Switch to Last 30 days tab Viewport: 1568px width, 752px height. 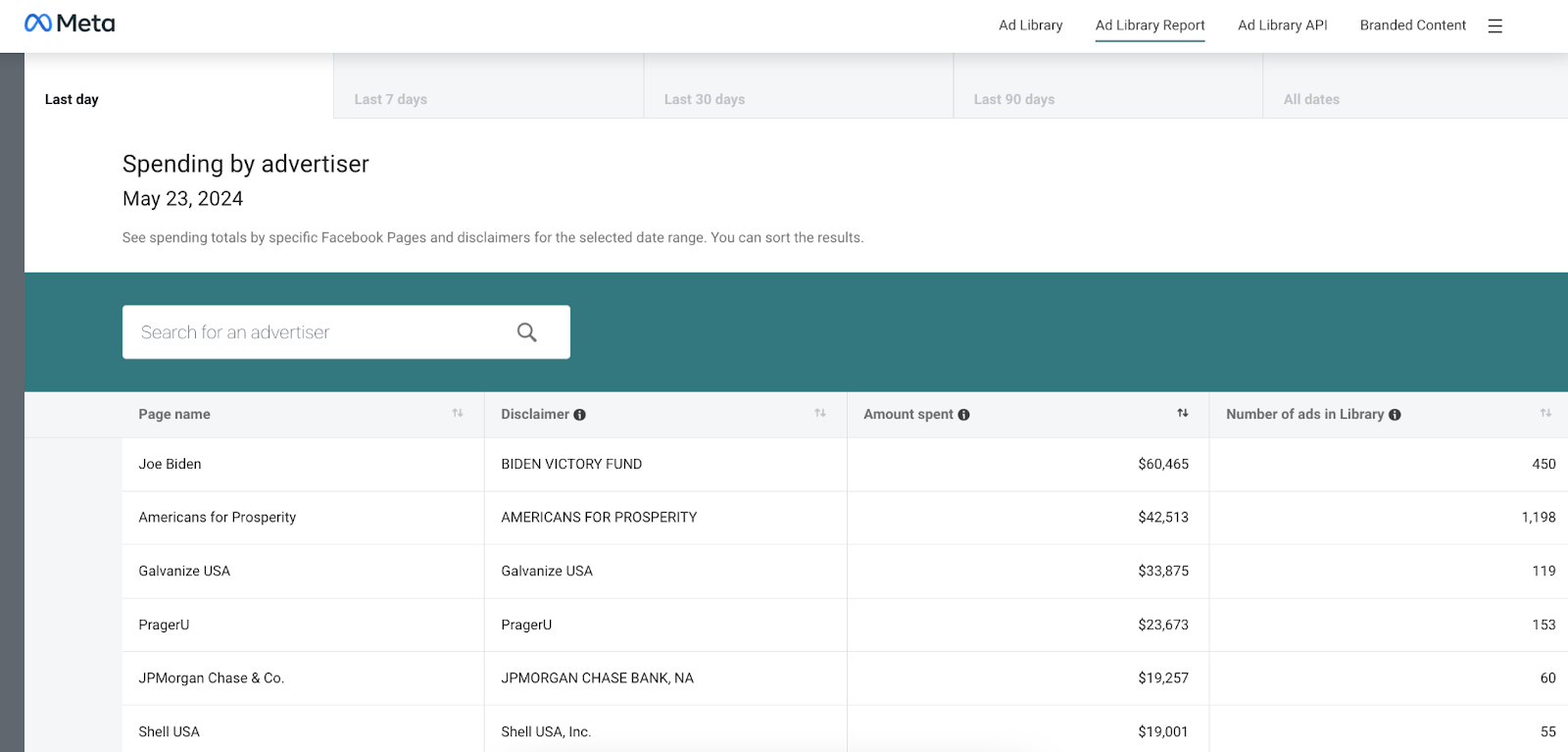(x=799, y=86)
